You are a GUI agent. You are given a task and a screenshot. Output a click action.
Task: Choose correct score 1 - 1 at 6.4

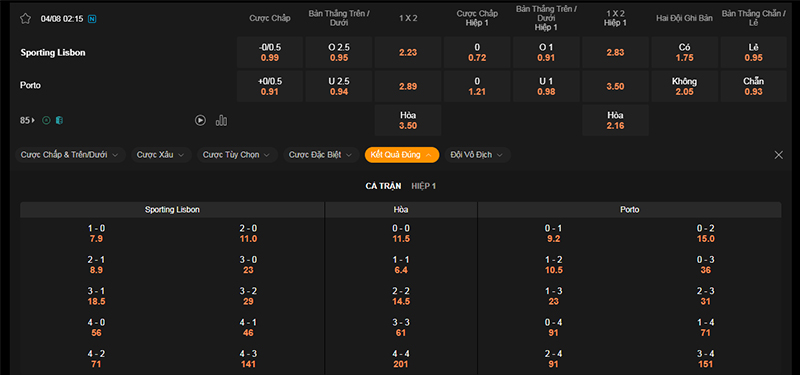(x=401, y=265)
